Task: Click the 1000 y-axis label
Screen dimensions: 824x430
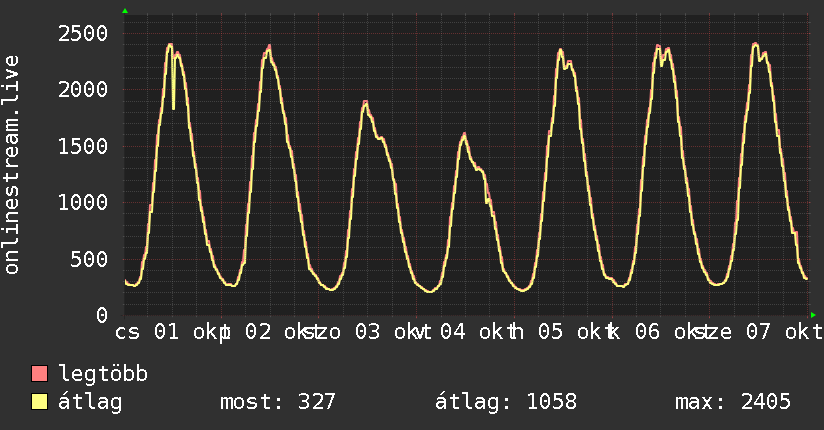Action: pos(83,202)
